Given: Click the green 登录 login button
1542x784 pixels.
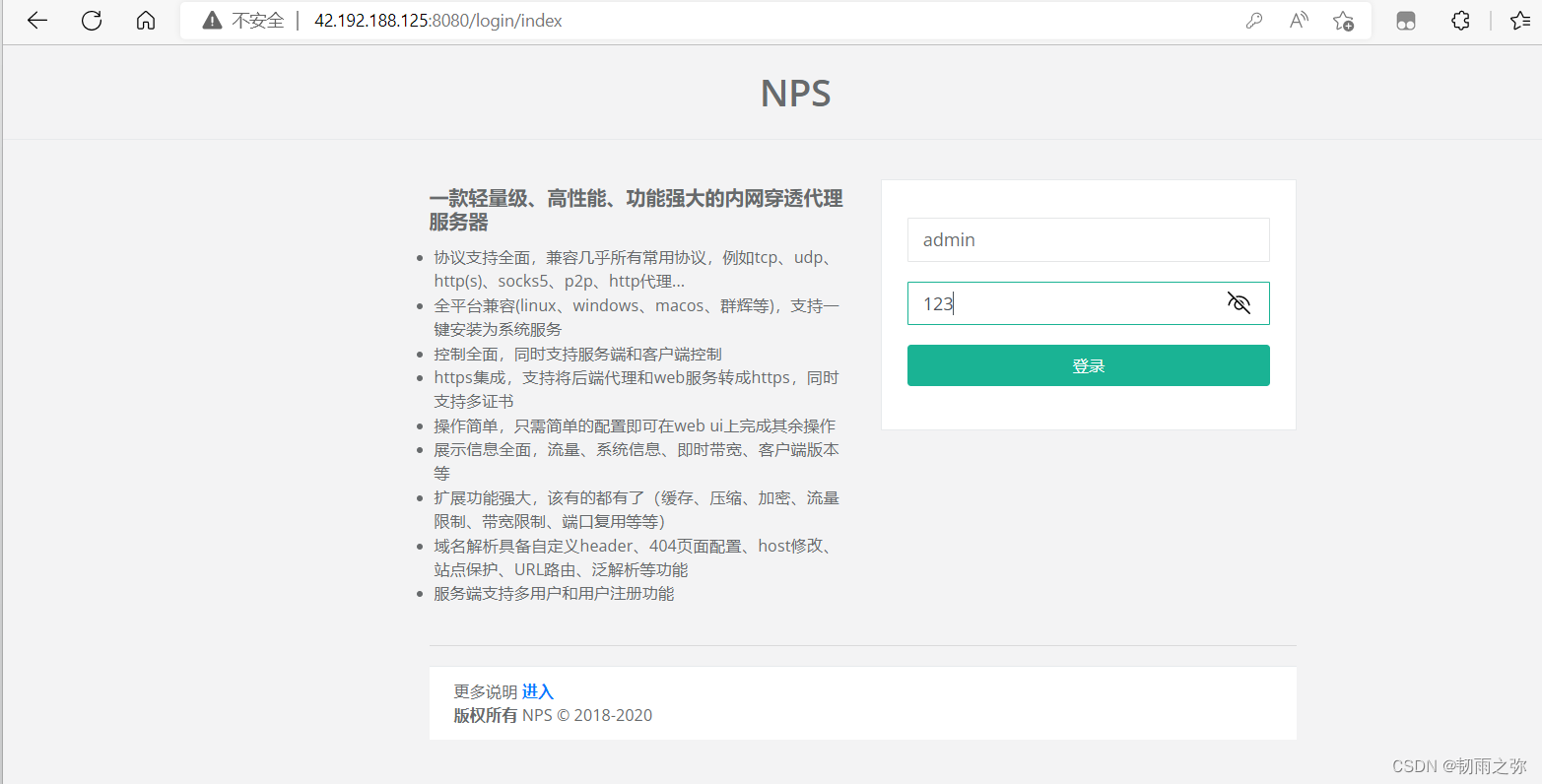Looking at the screenshot, I should [x=1088, y=365].
